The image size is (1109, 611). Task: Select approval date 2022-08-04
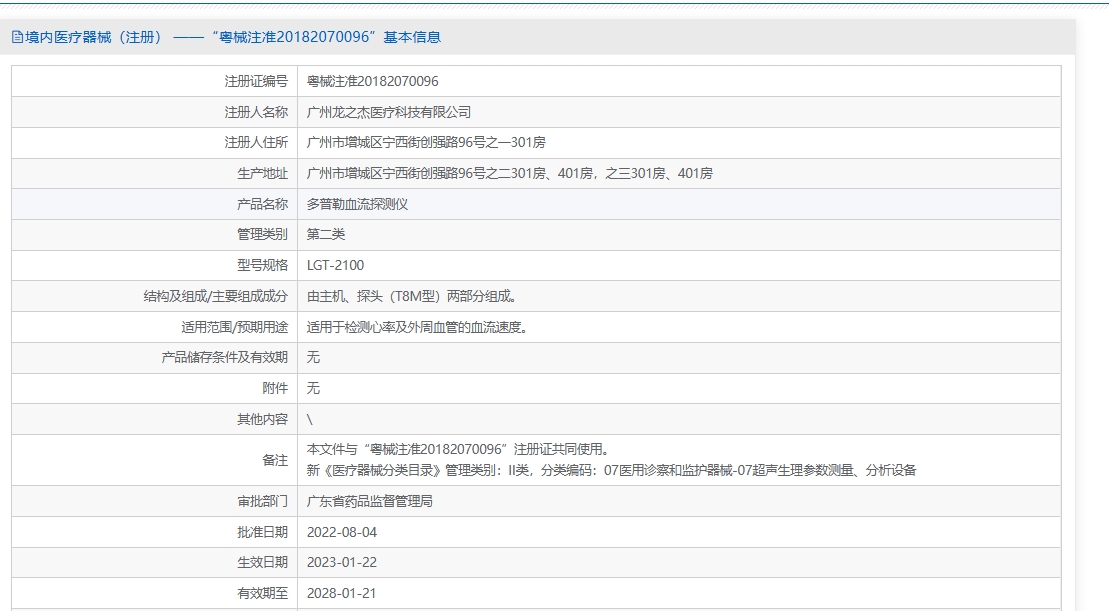342,533
